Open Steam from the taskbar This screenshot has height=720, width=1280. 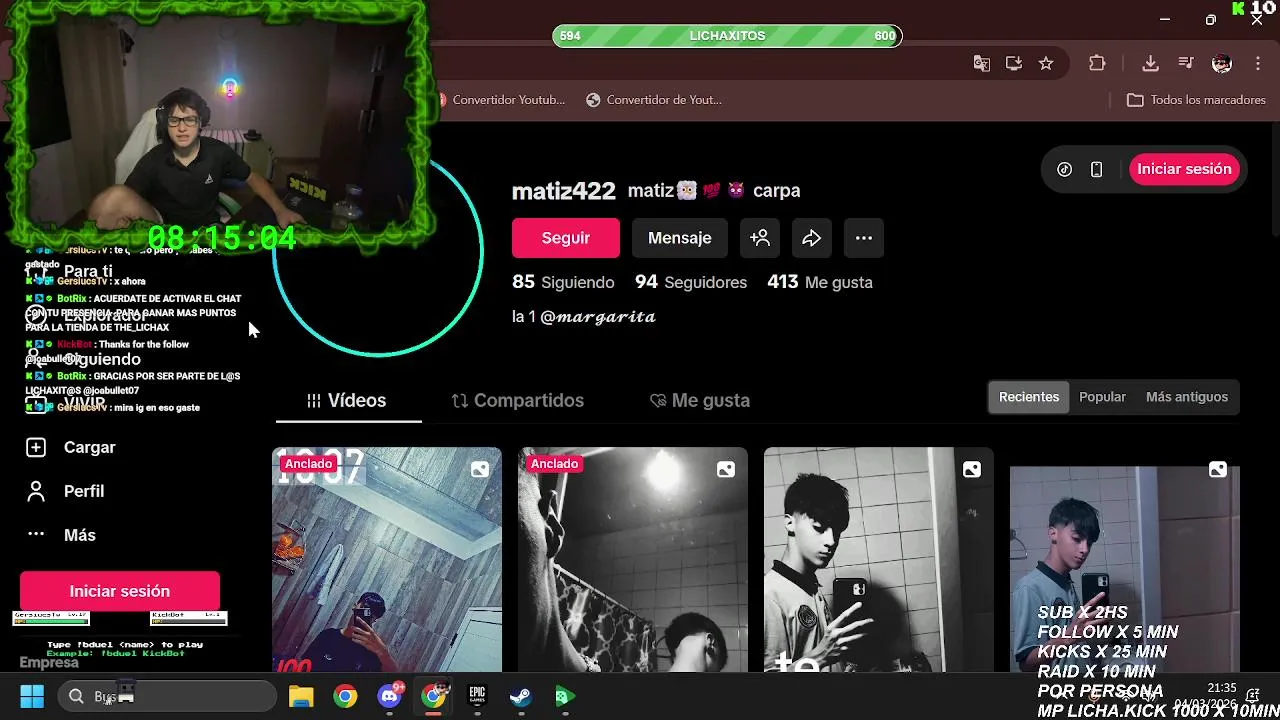(x=521, y=696)
